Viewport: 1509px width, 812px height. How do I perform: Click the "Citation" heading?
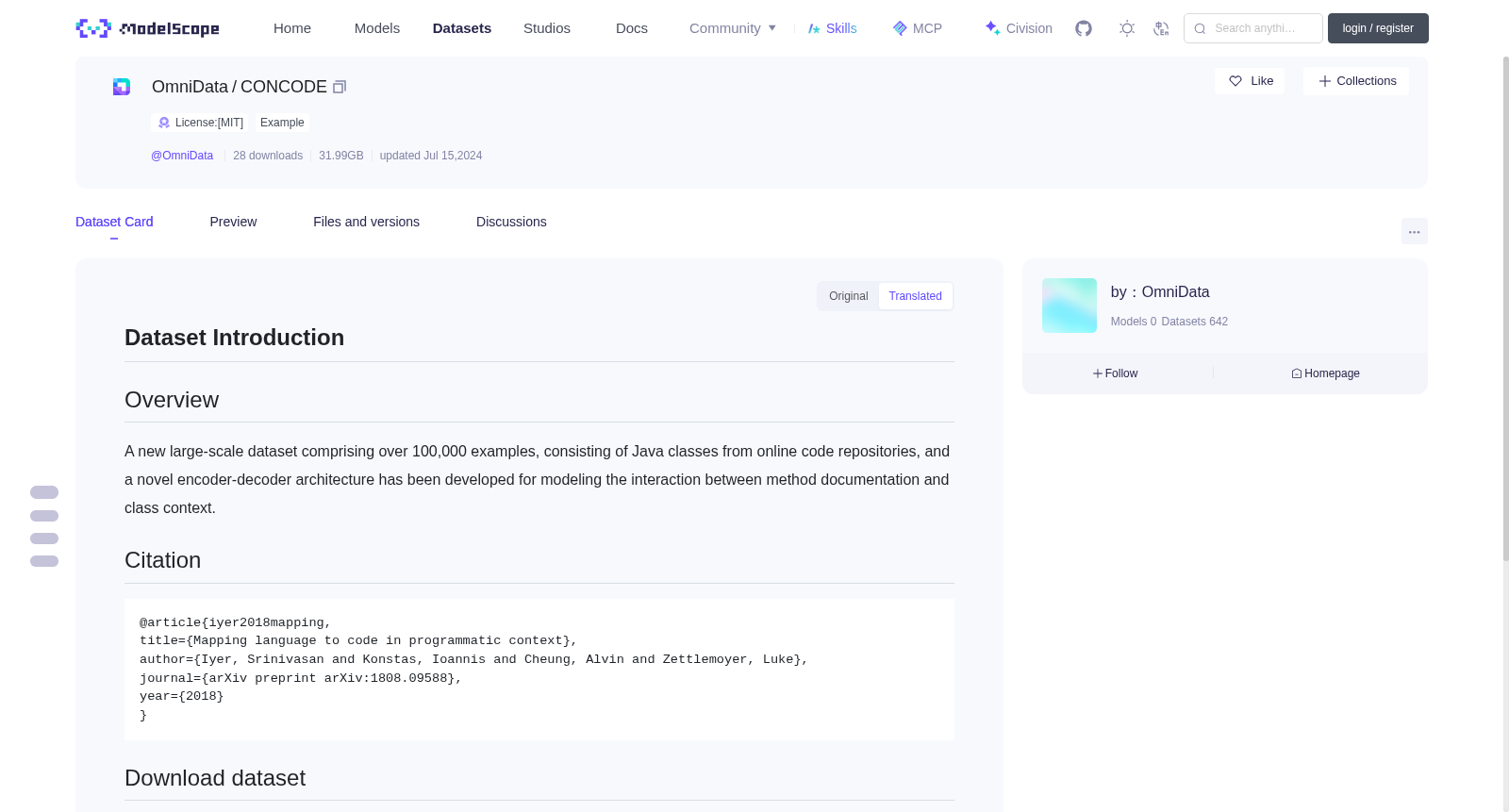click(x=163, y=560)
